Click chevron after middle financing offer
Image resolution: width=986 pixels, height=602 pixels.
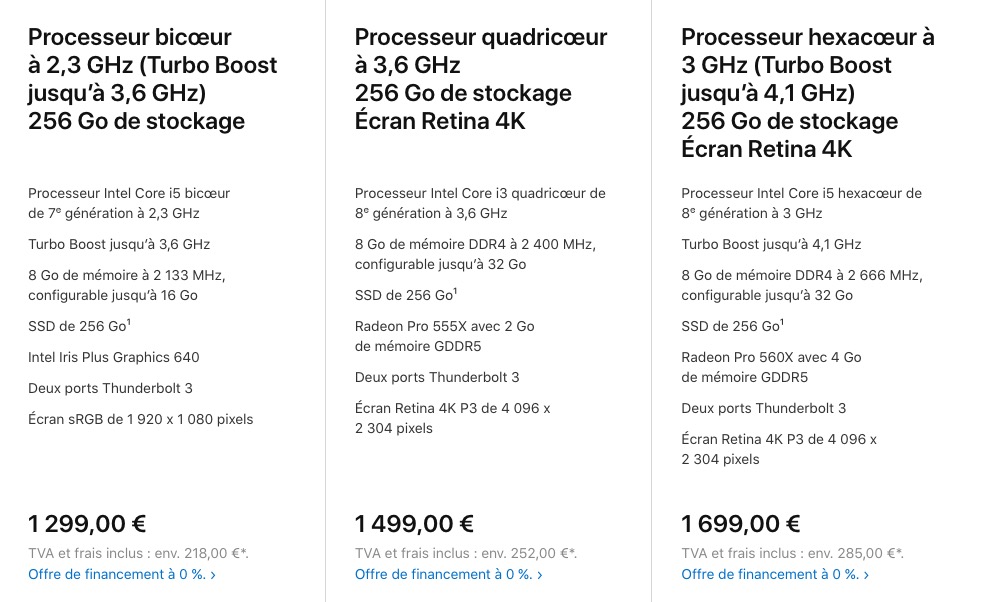[540, 575]
